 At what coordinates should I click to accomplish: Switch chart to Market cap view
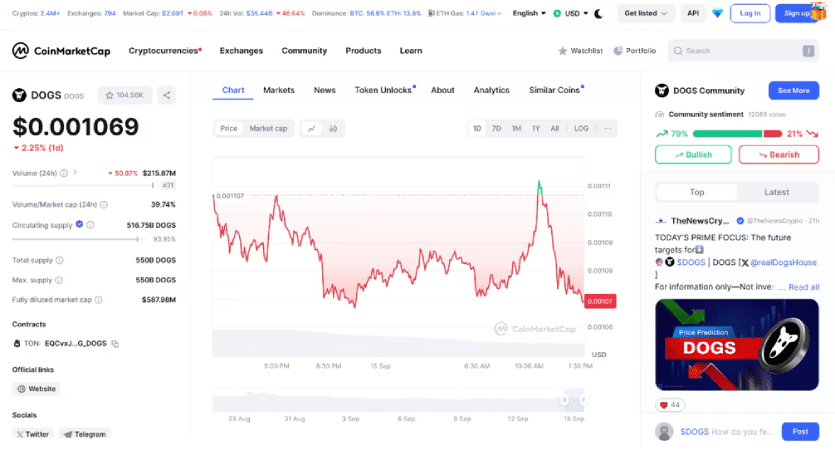tap(268, 128)
